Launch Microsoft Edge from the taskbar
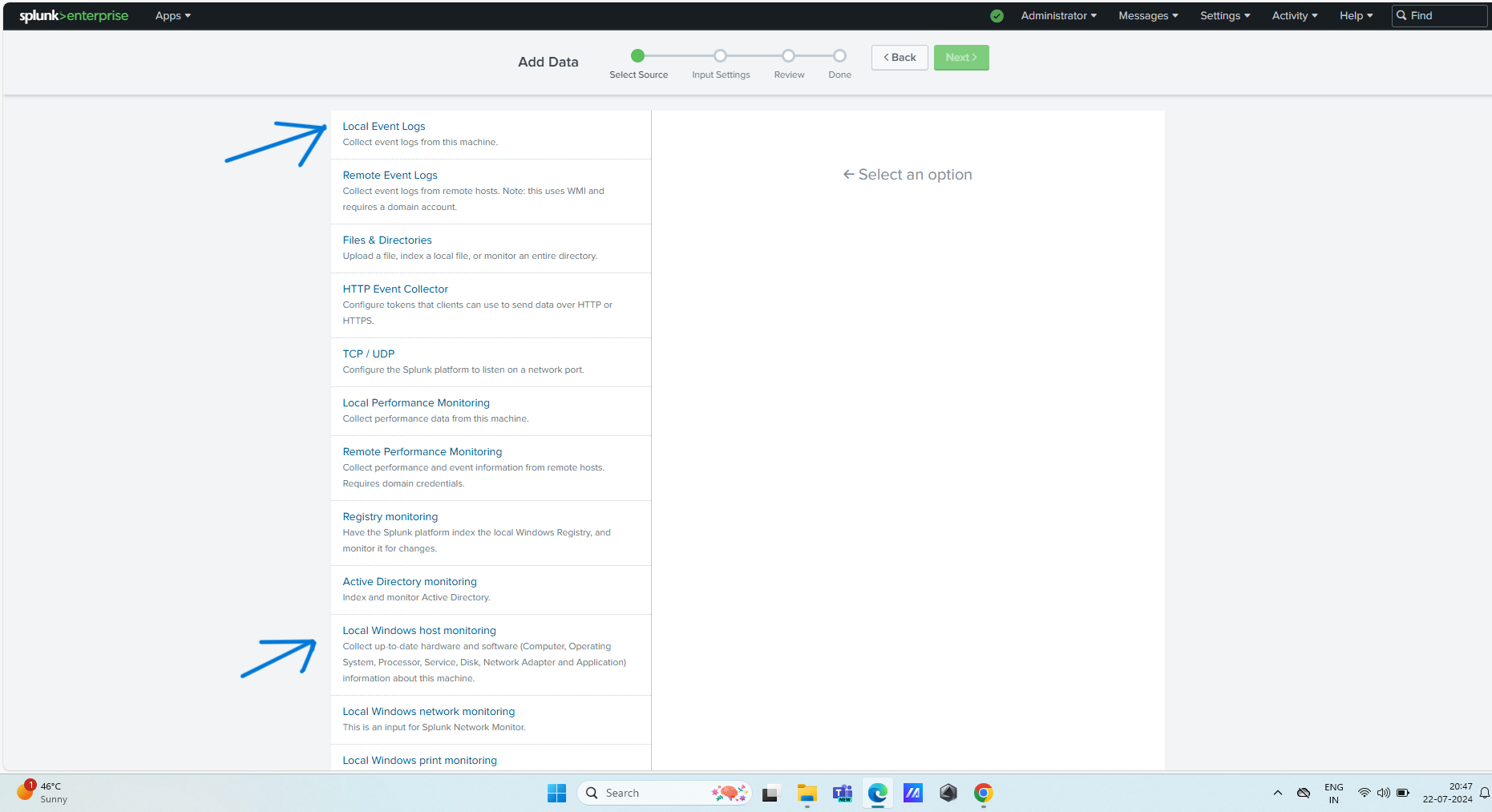The image size is (1492, 812). tap(878, 793)
